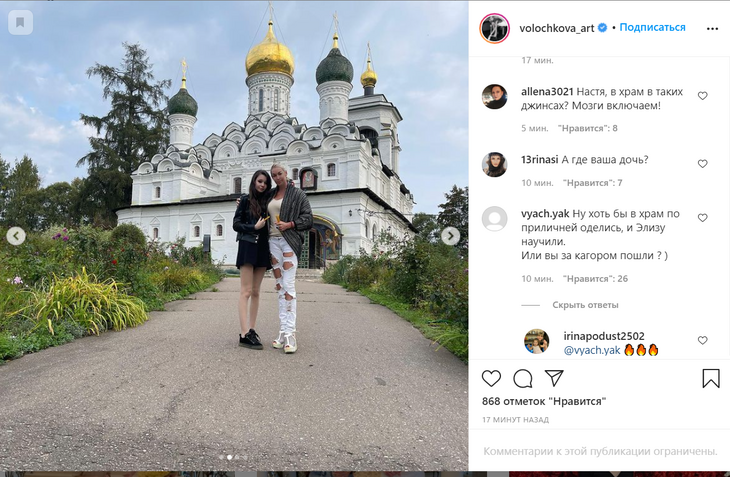Follow via the Подписаться link
Viewport: 730px width, 477px height.
pos(652,27)
